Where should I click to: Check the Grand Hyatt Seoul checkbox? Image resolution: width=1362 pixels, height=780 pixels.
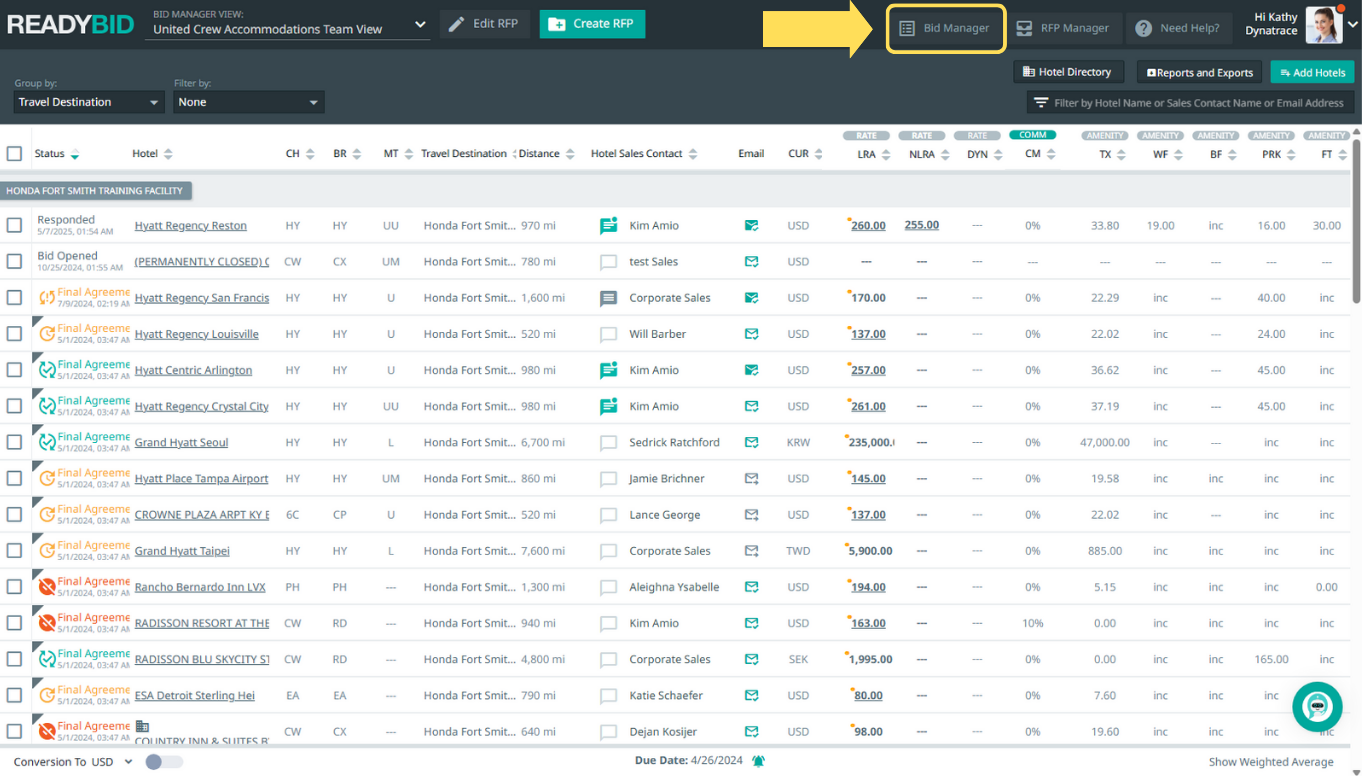tap(14, 442)
